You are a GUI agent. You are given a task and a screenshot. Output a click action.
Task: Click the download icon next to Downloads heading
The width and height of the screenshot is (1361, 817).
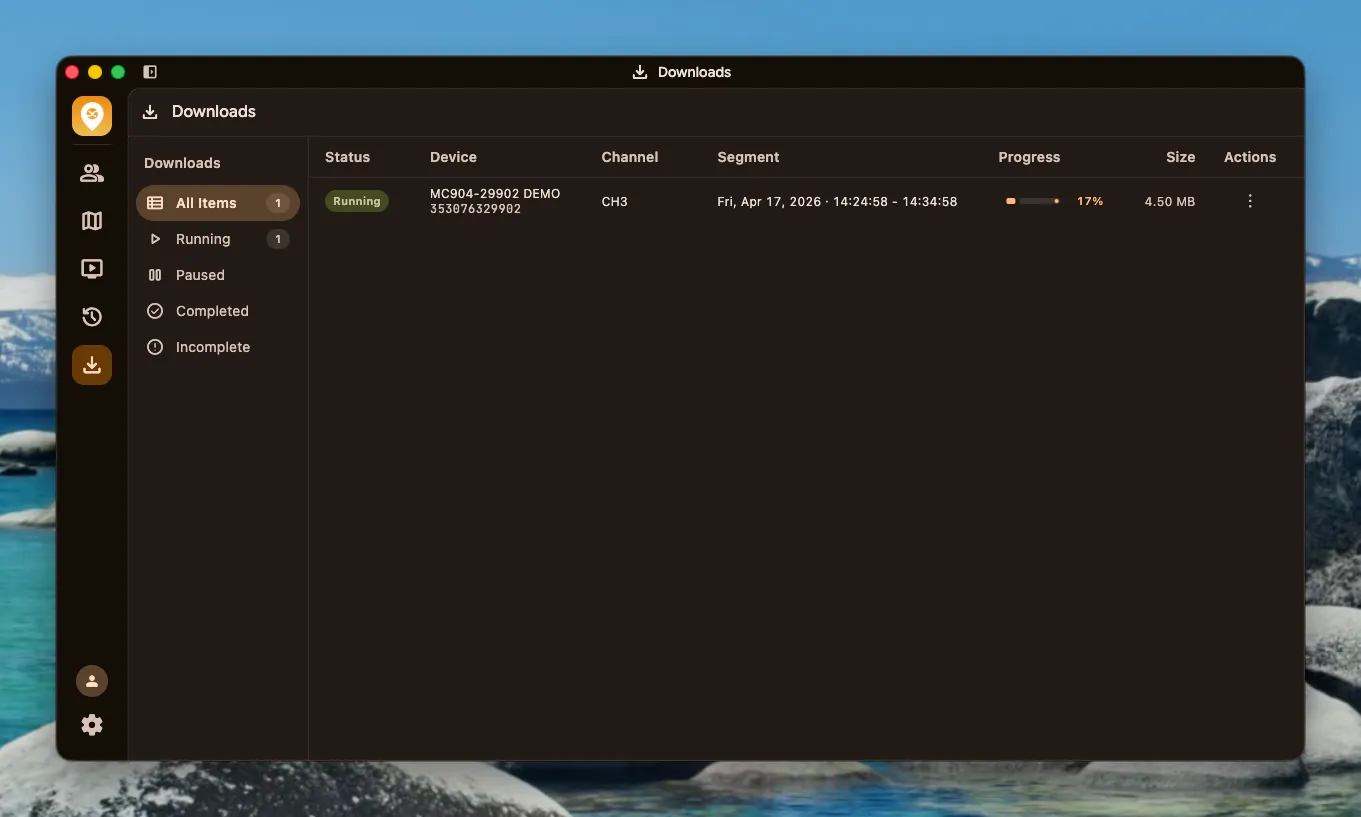click(x=150, y=112)
